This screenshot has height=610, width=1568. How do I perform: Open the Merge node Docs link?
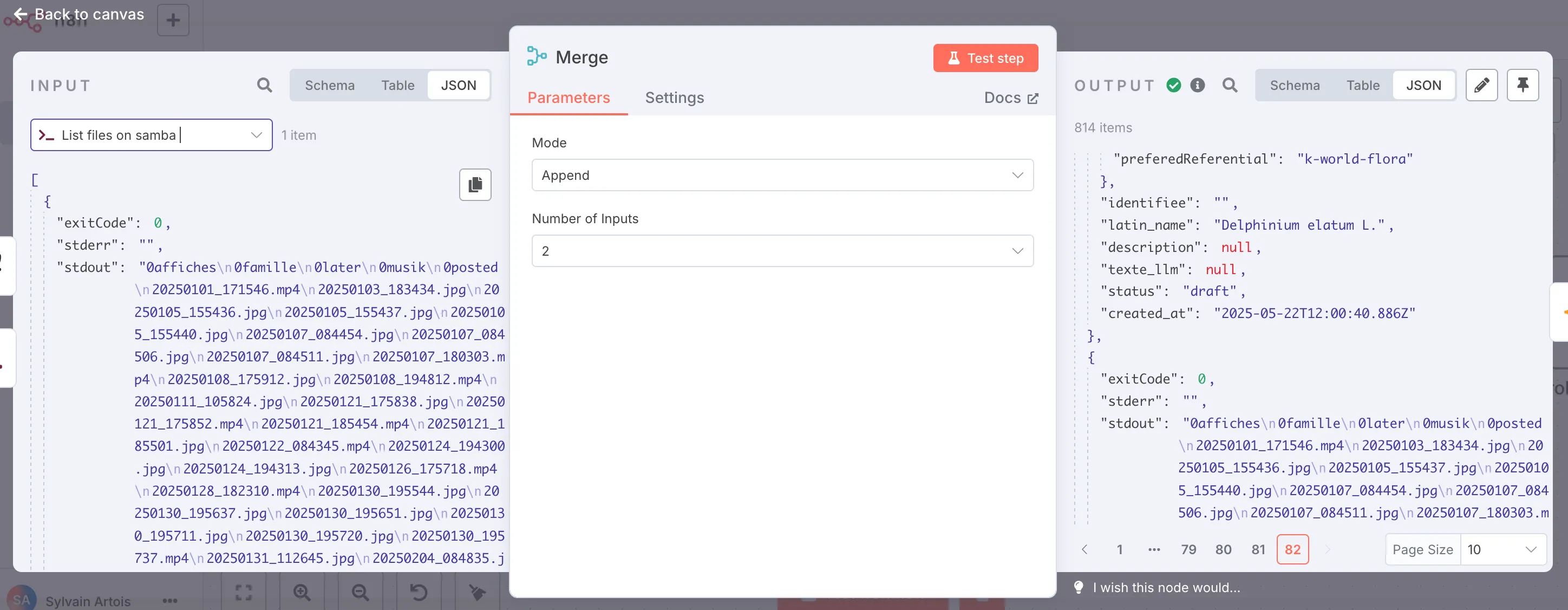(x=1010, y=98)
